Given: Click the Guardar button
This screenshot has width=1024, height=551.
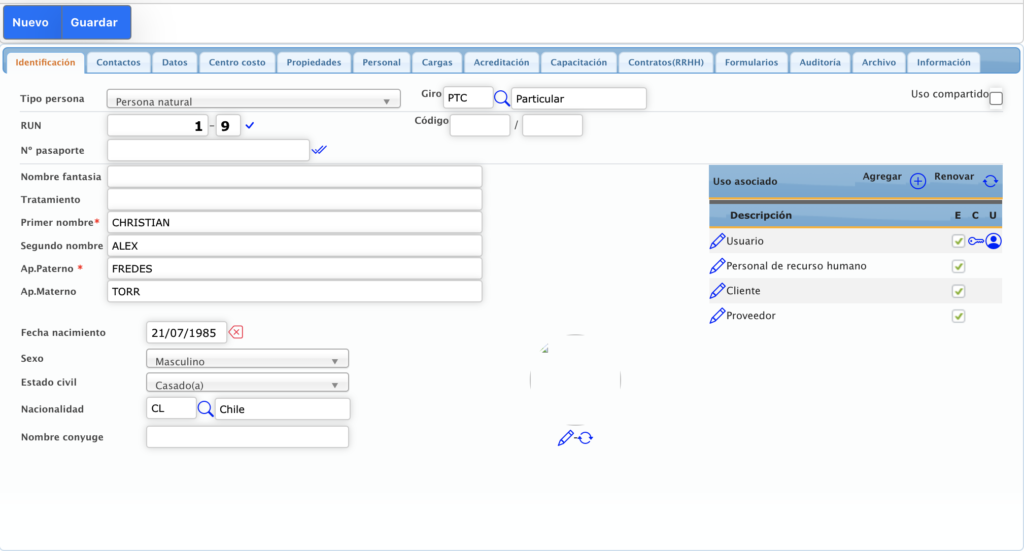Looking at the screenshot, I should pyautogui.click(x=94, y=22).
